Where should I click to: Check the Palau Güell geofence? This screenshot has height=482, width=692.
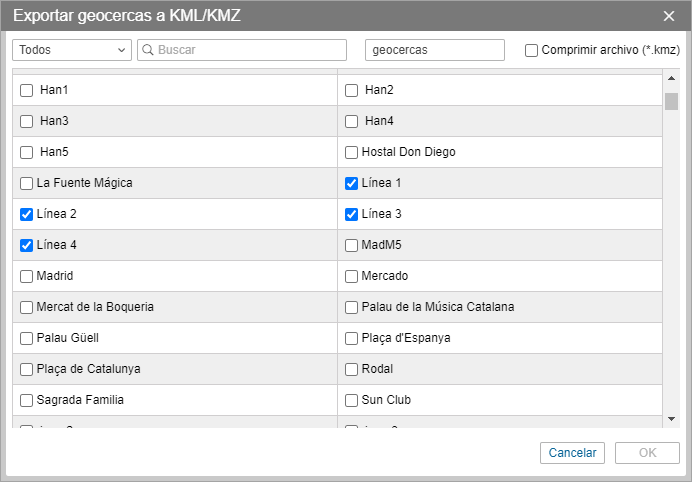27,338
